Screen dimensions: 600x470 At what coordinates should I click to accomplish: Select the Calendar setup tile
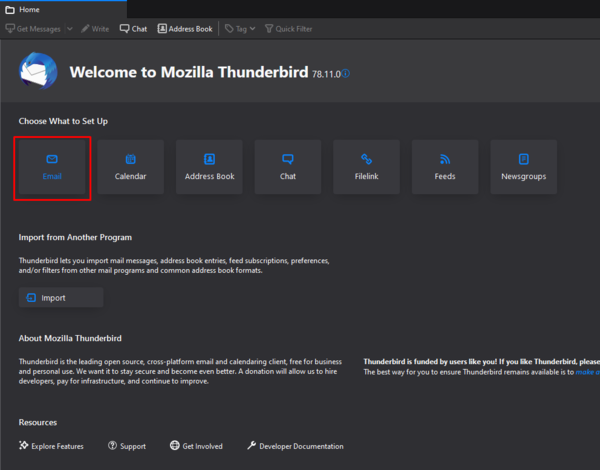pyautogui.click(x=130, y=167)
